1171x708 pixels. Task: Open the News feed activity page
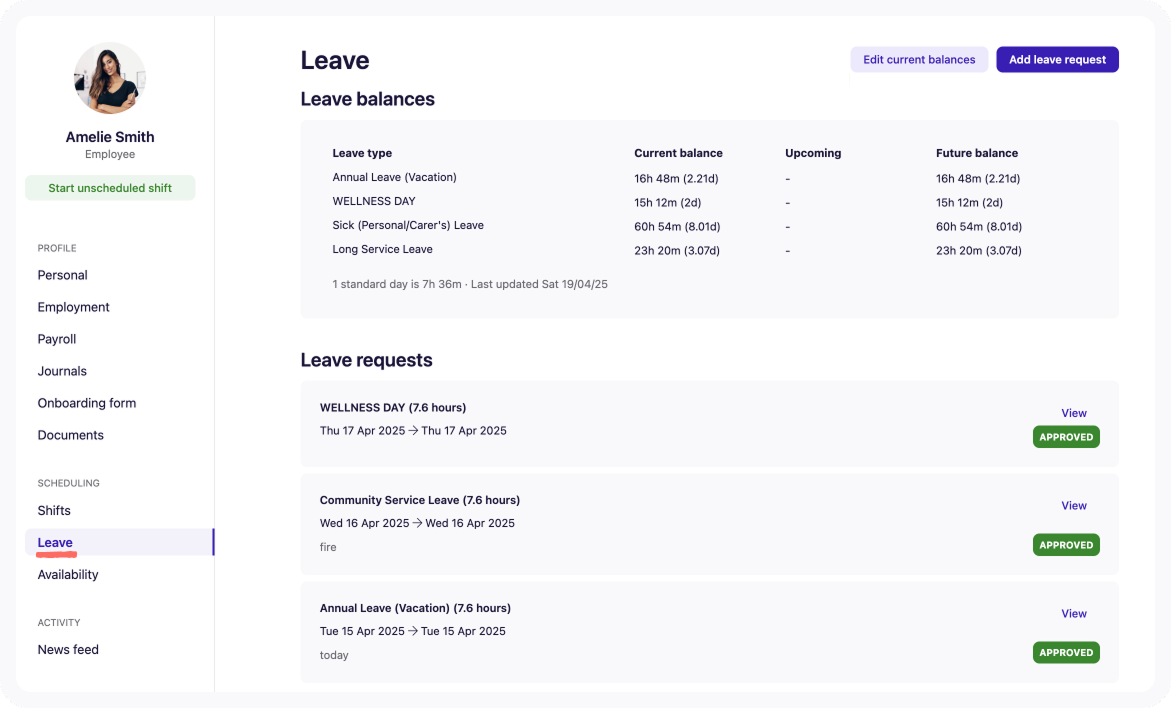pos(68,650)
